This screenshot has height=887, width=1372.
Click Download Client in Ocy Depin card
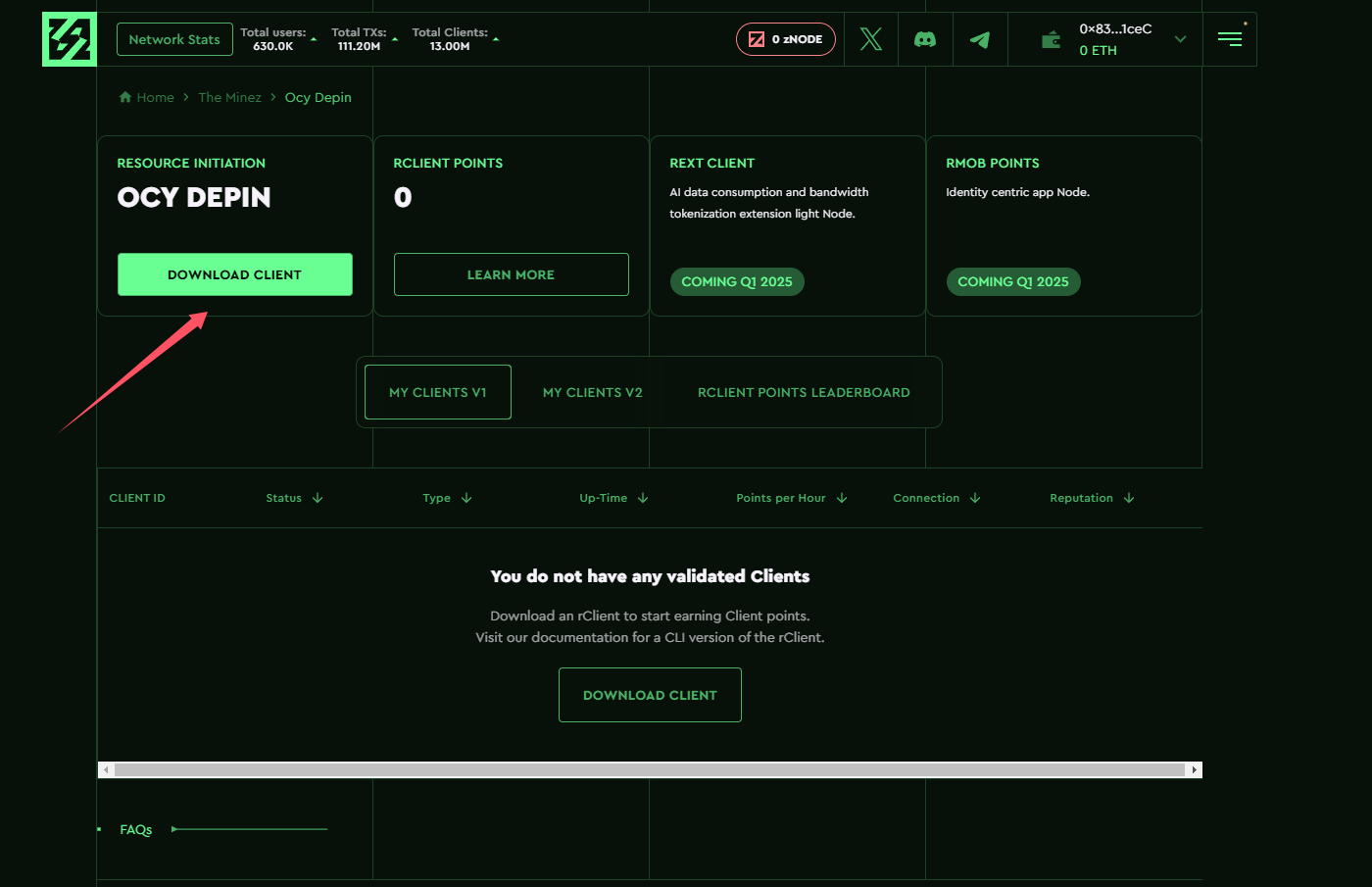click(235, 274)
